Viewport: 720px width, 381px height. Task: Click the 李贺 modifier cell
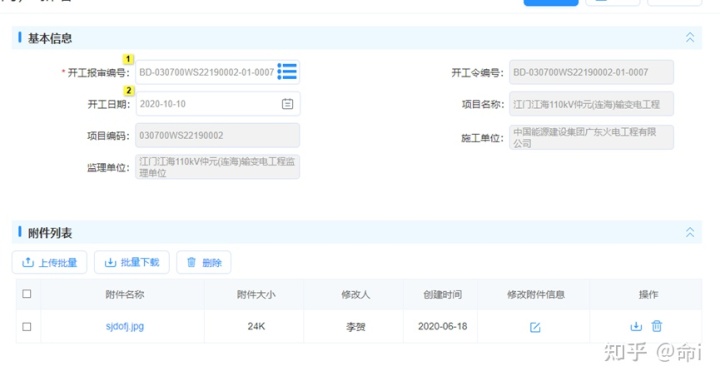pos(355,327)
